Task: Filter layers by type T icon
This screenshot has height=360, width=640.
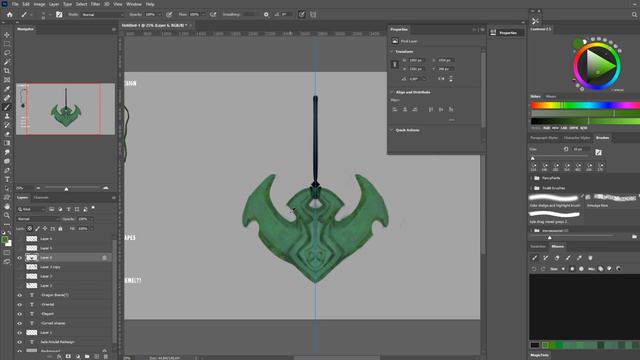Action: click(69, 209)
